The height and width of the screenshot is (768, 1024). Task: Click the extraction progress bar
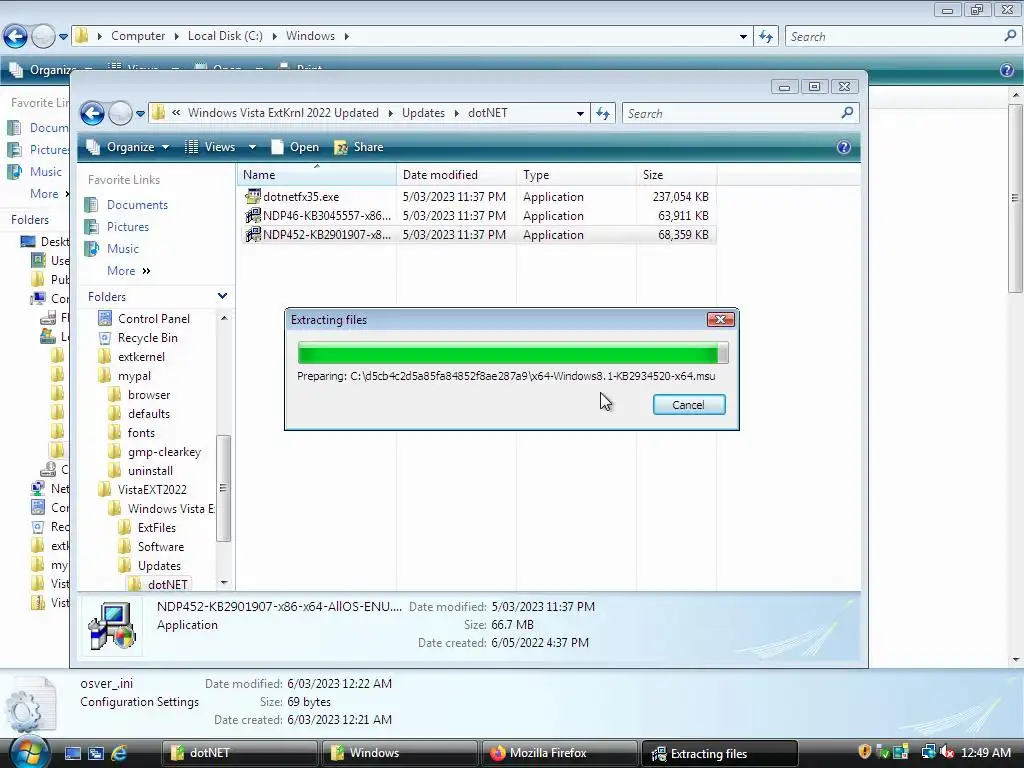click(x=513, y=353)
